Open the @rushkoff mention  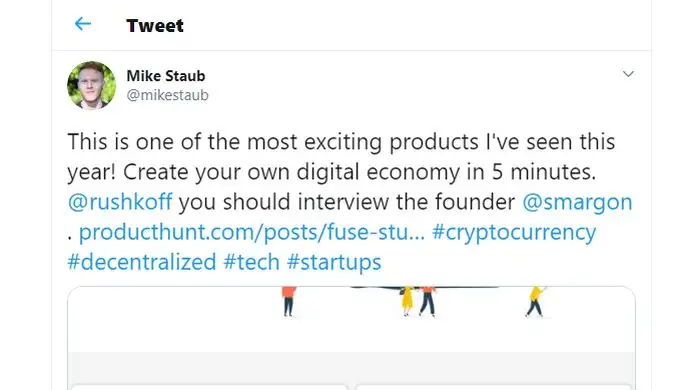[x=120, y=202]
